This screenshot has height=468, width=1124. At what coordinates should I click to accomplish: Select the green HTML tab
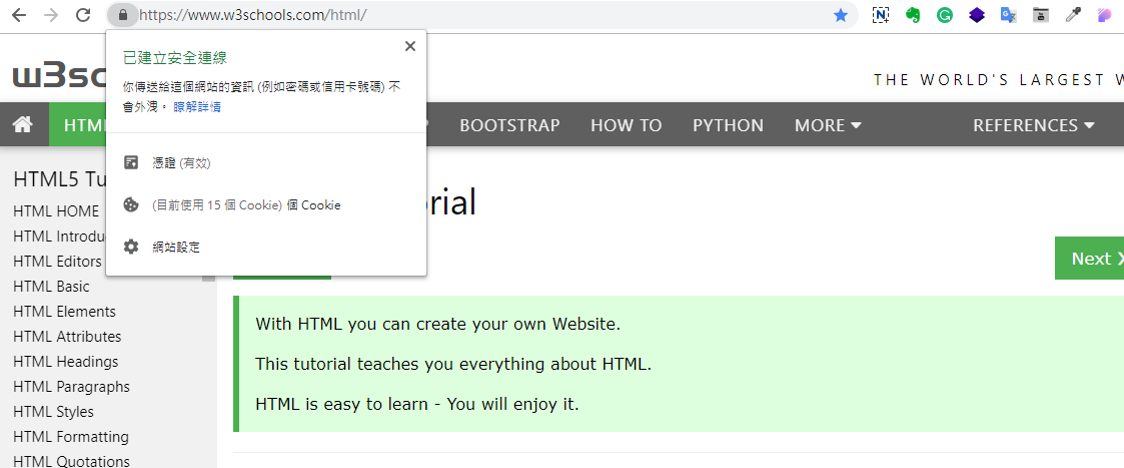[77, 125]
